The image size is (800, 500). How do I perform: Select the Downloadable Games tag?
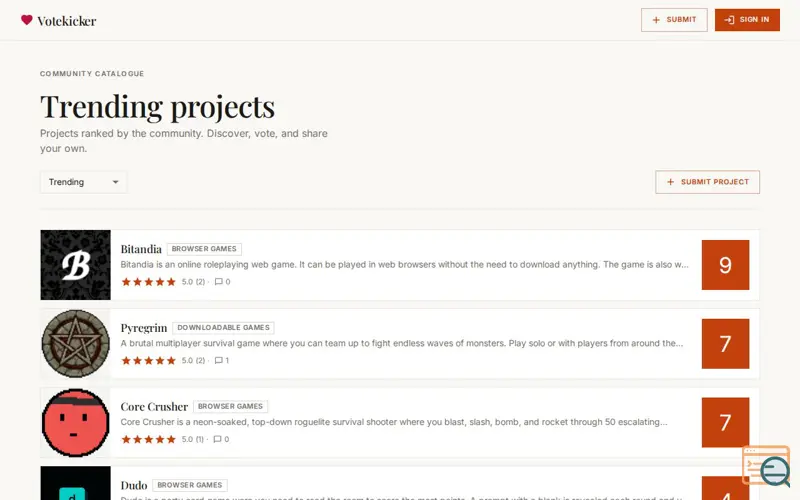pyautogui.click(x=223, y=328)
